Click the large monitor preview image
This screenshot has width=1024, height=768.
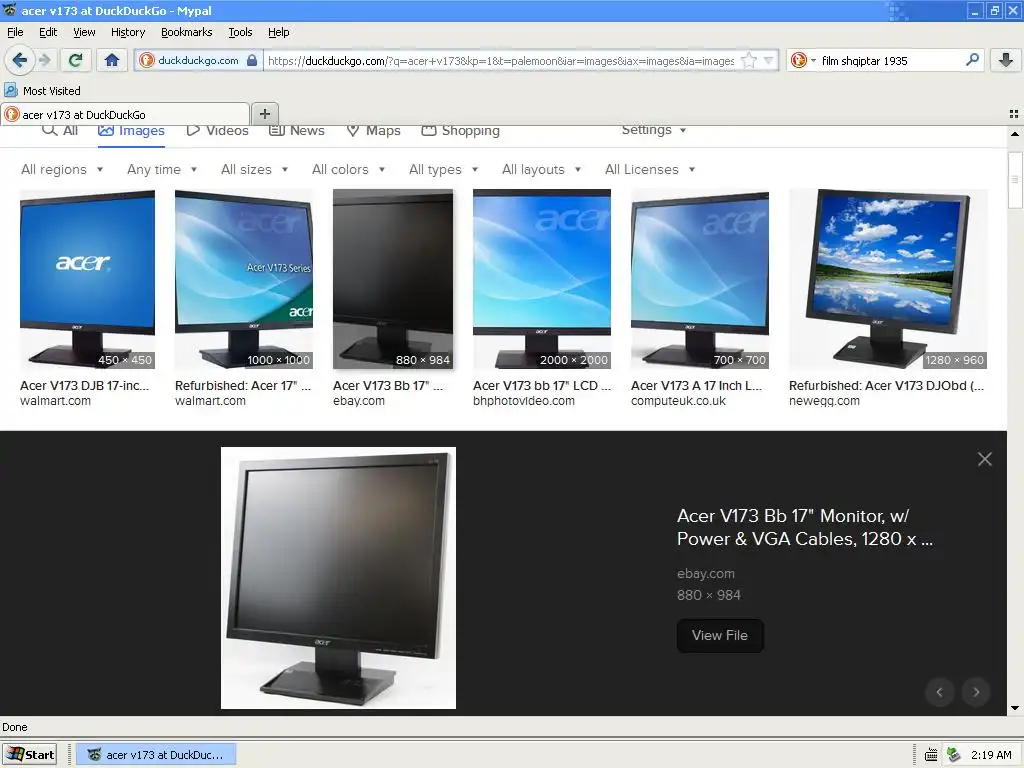338,578
